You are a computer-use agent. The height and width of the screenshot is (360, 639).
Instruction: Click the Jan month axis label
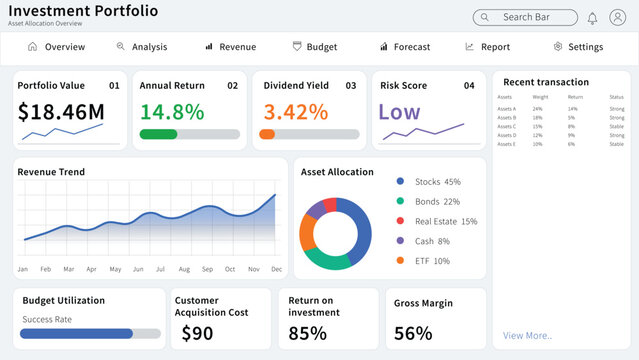coord(23,269)
